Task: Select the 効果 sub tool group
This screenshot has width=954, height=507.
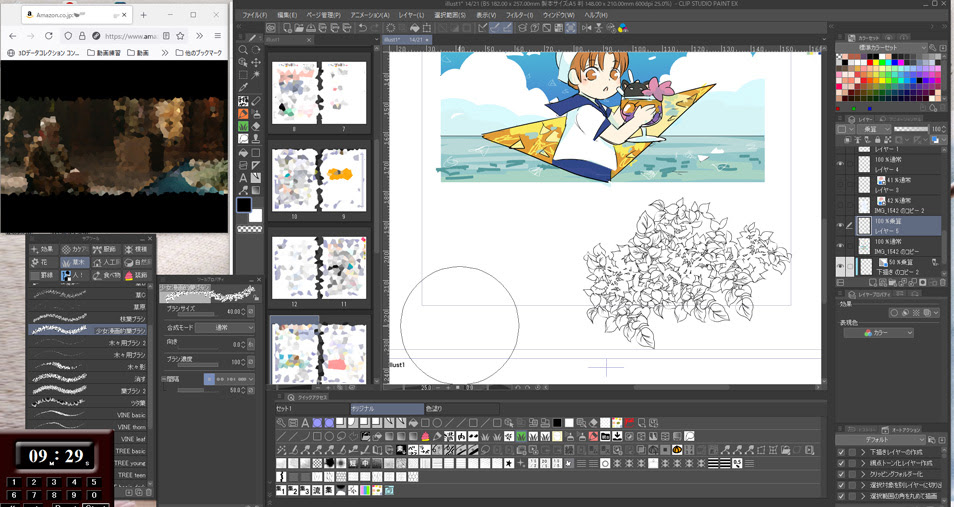Action: [43, 249]
